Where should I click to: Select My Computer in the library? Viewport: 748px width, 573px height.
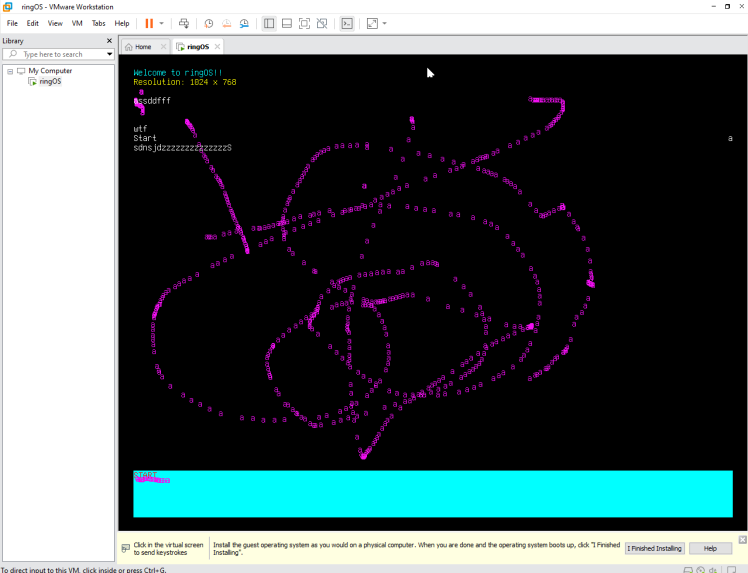point(50,71)
